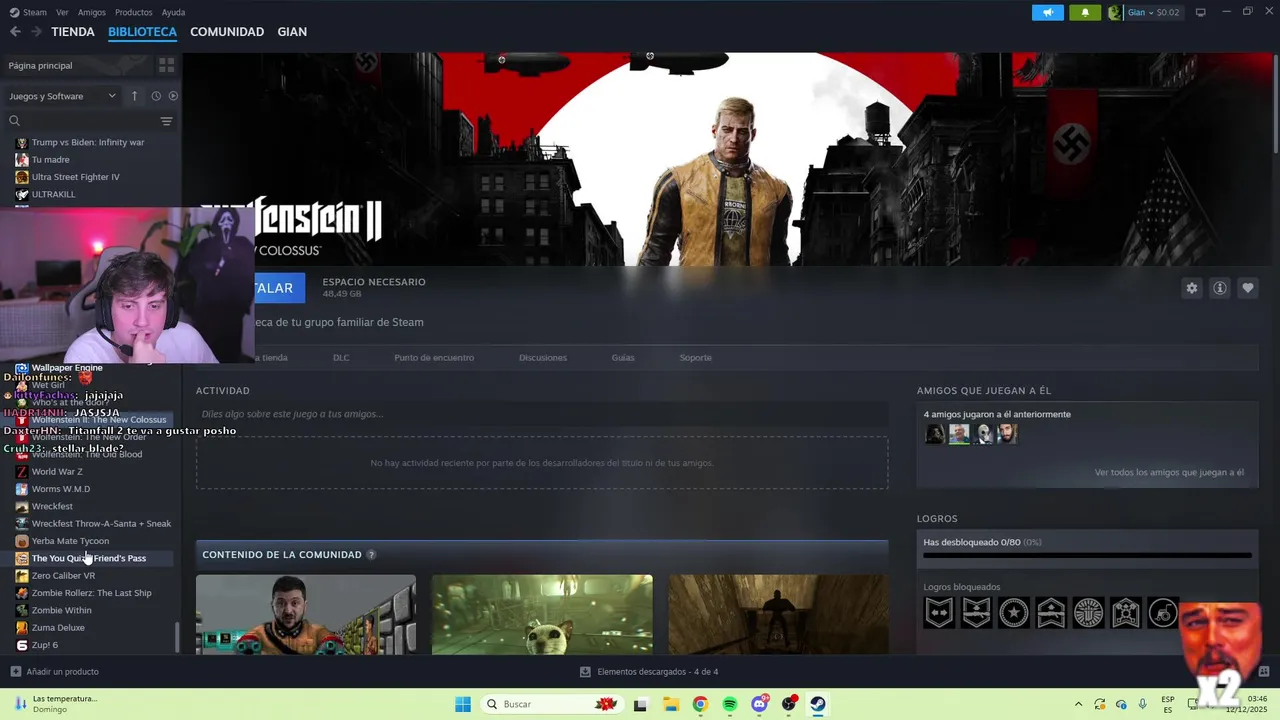Open the Steam announcements megaphone button
The image size is (1280, 720).
[x=1048, y=12]
